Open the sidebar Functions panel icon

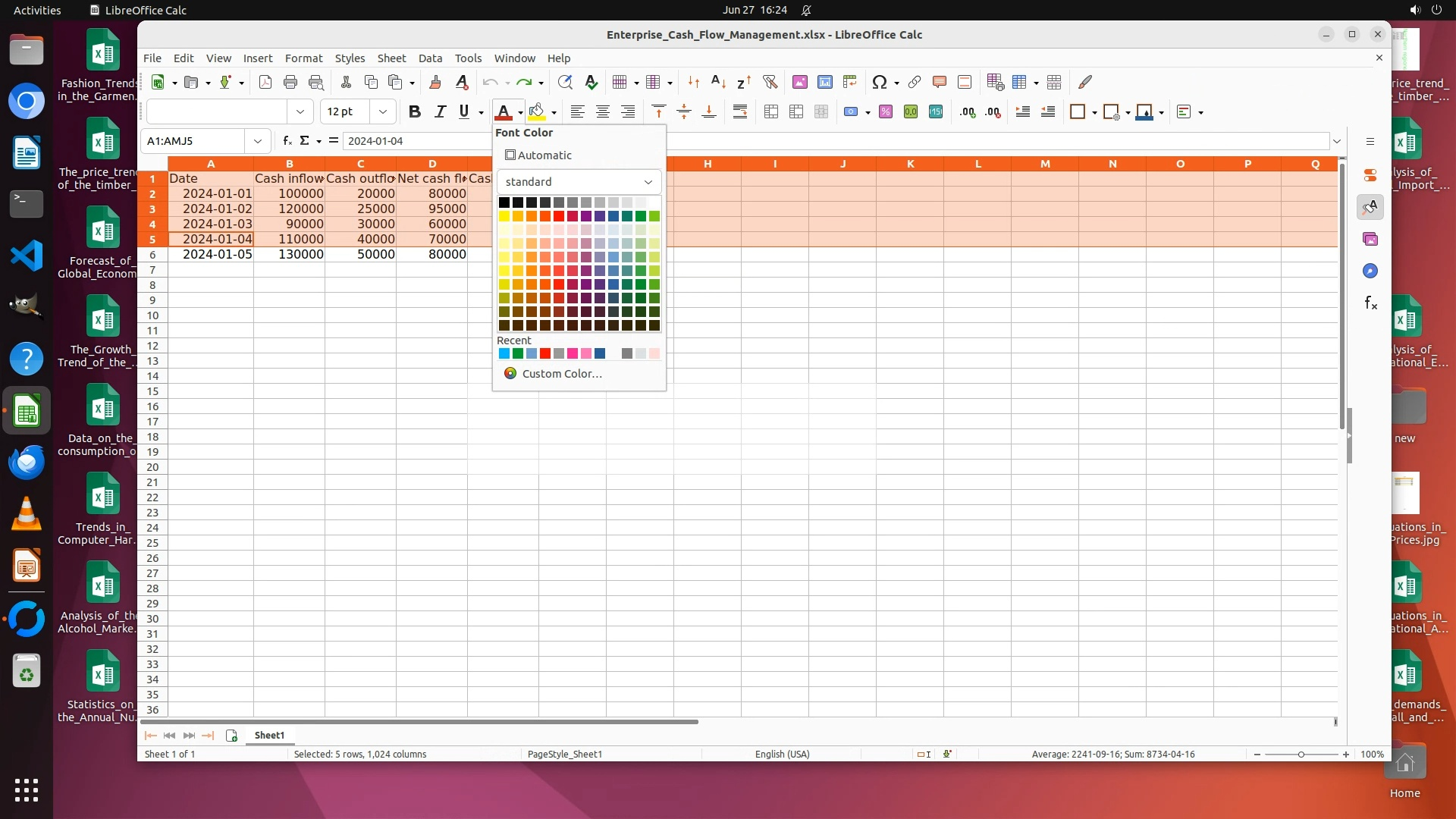click(1370, 303)
